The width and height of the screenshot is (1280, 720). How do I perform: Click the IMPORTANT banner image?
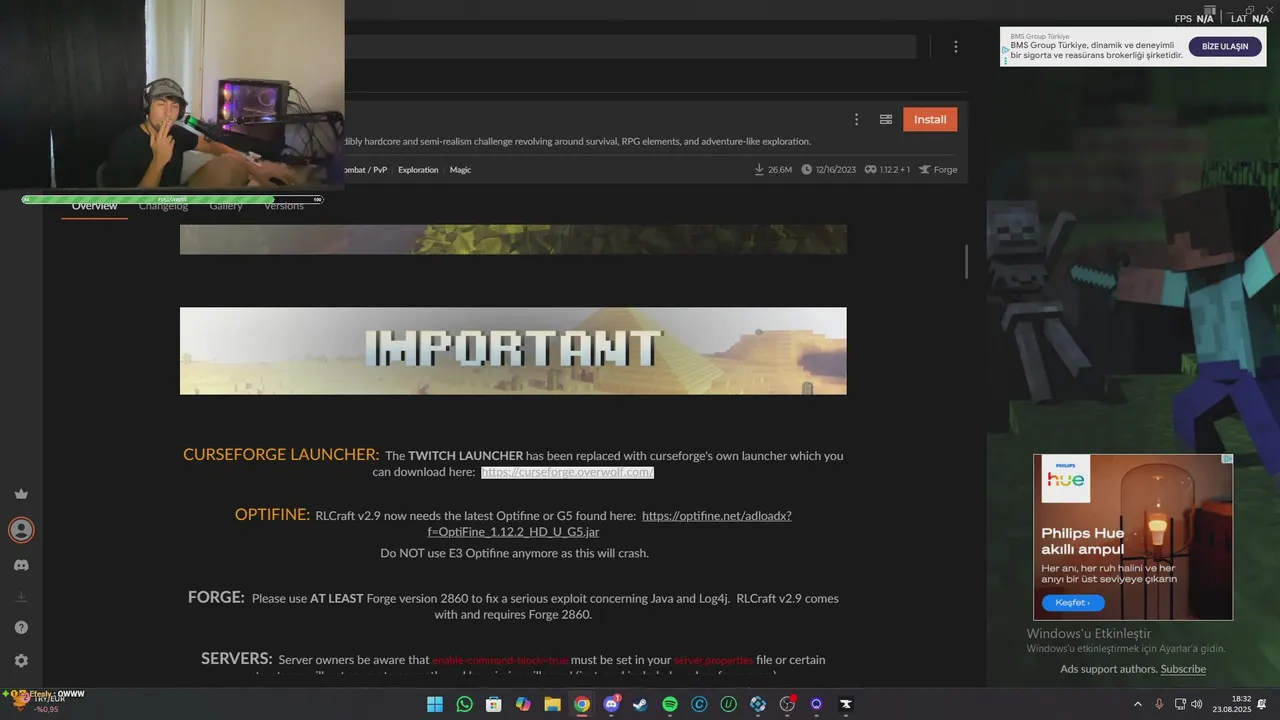point(513,351)
